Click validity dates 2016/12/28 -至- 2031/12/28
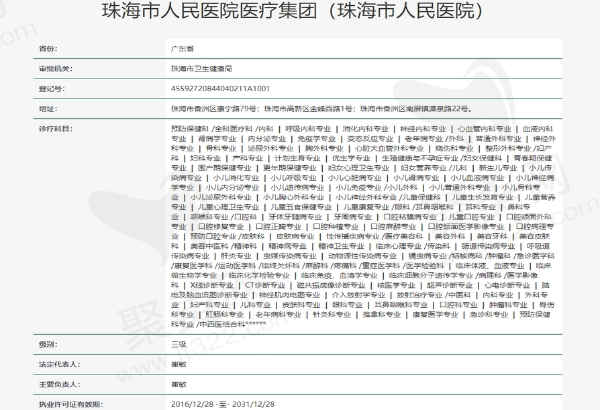Screen dimensions: 600x410 [223, 404]
